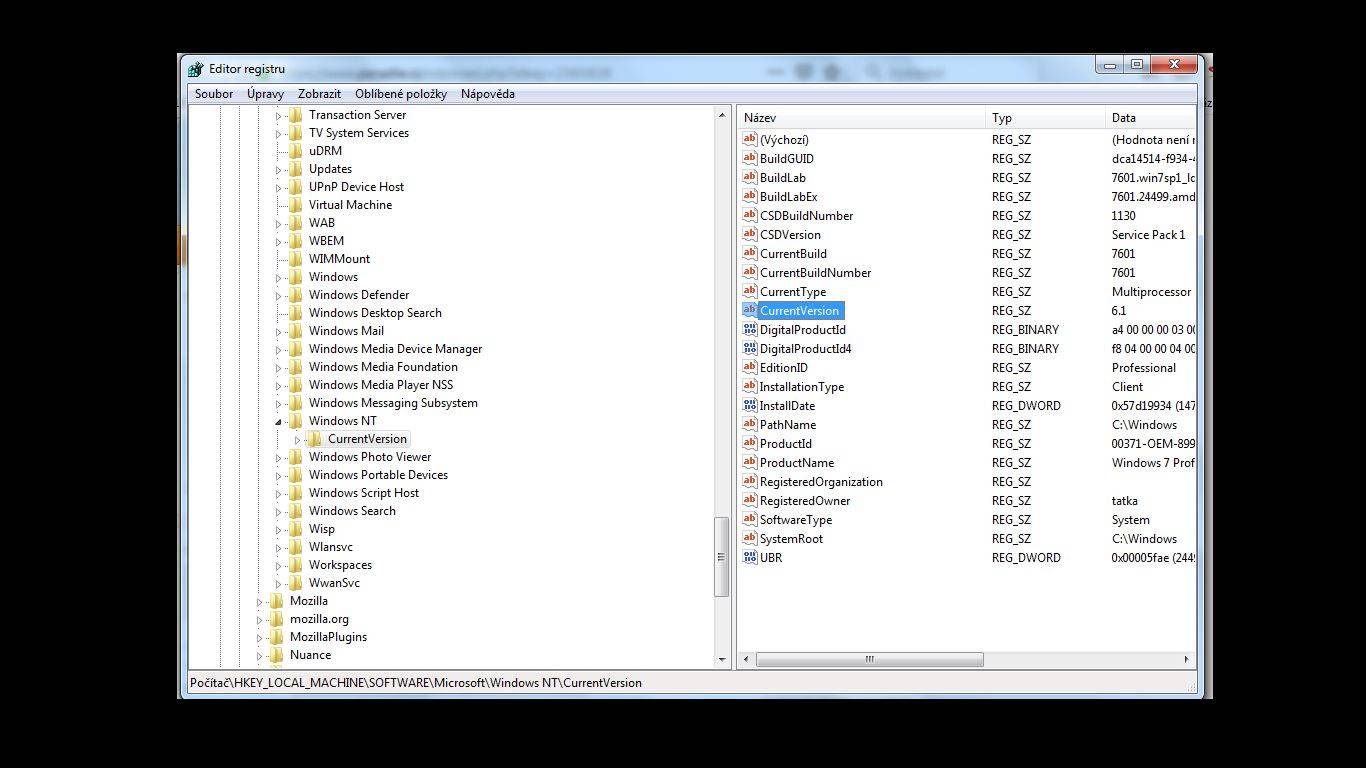Click the string icon of EditionID value
The height and width of the screenshot is (768, 1366).
(x=750, y=367)
